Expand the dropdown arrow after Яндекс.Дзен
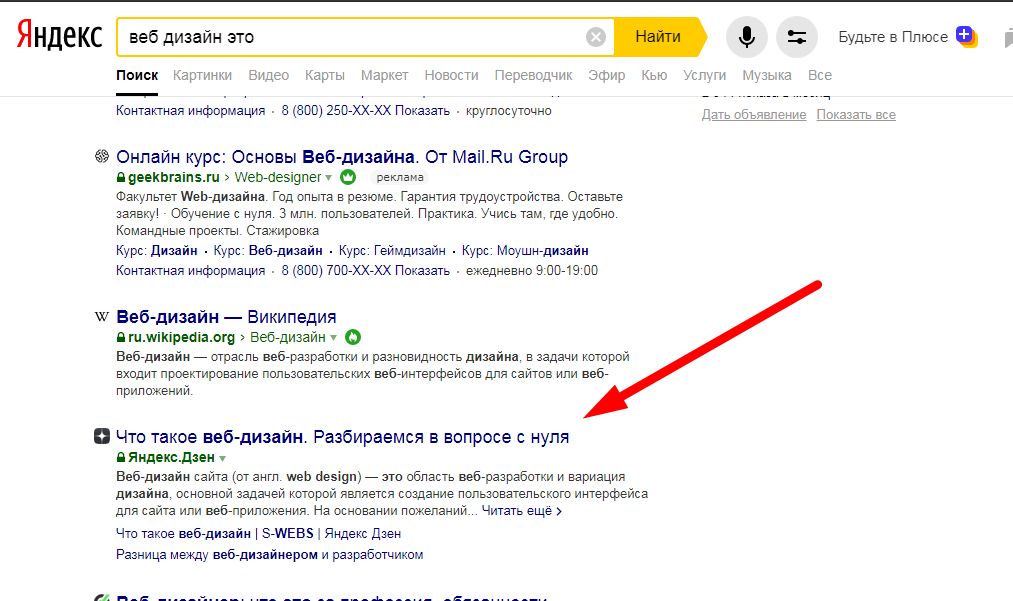 [222, 458]
